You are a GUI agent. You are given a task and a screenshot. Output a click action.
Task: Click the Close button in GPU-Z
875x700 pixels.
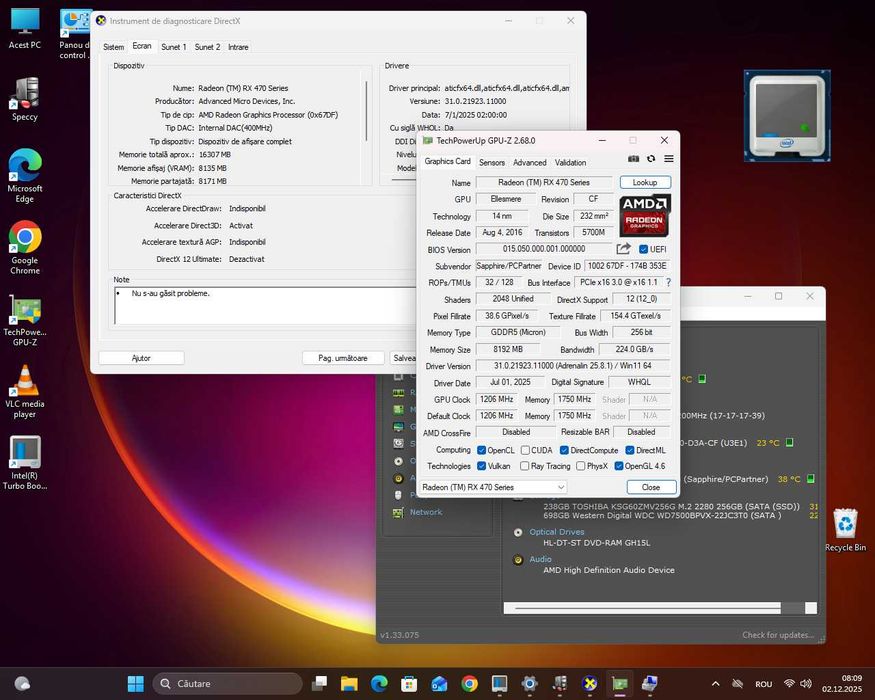coord(651,487)
